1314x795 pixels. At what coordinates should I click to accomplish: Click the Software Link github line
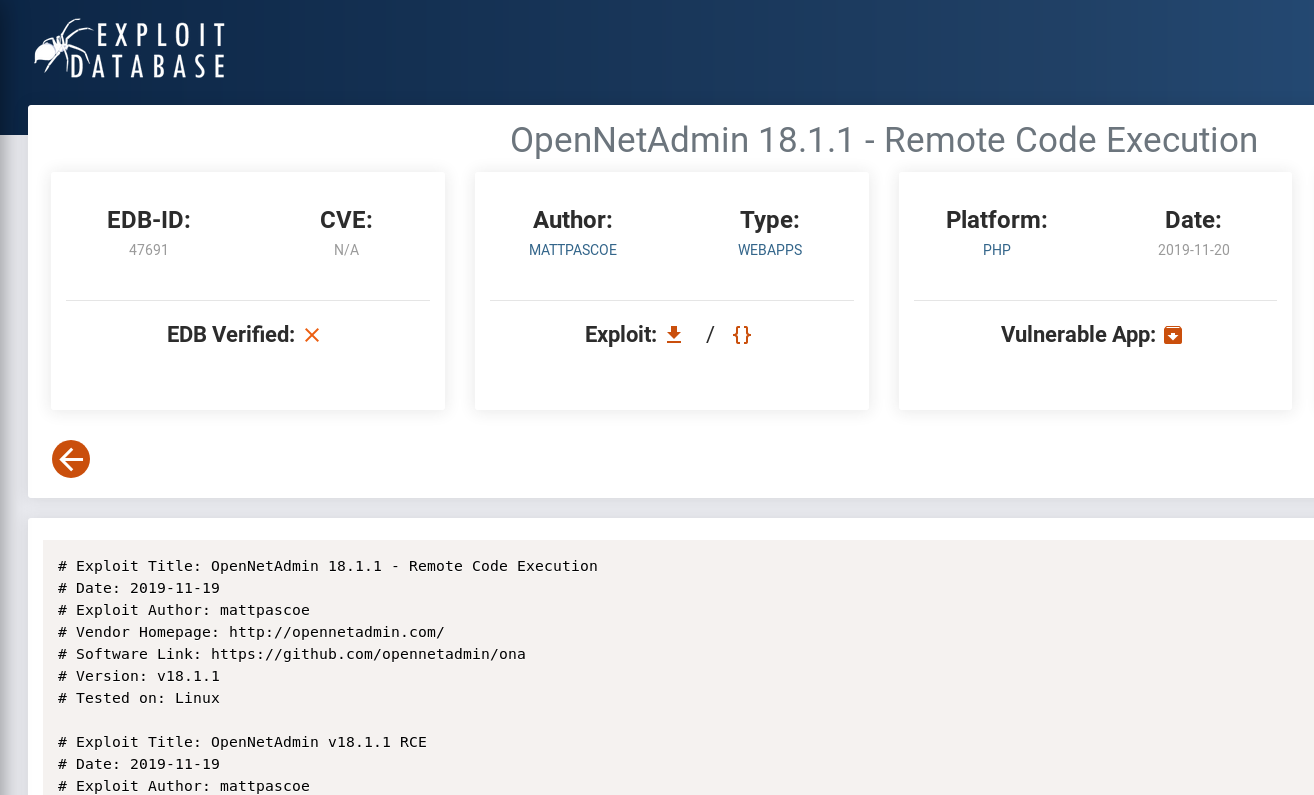coord(292,654)
